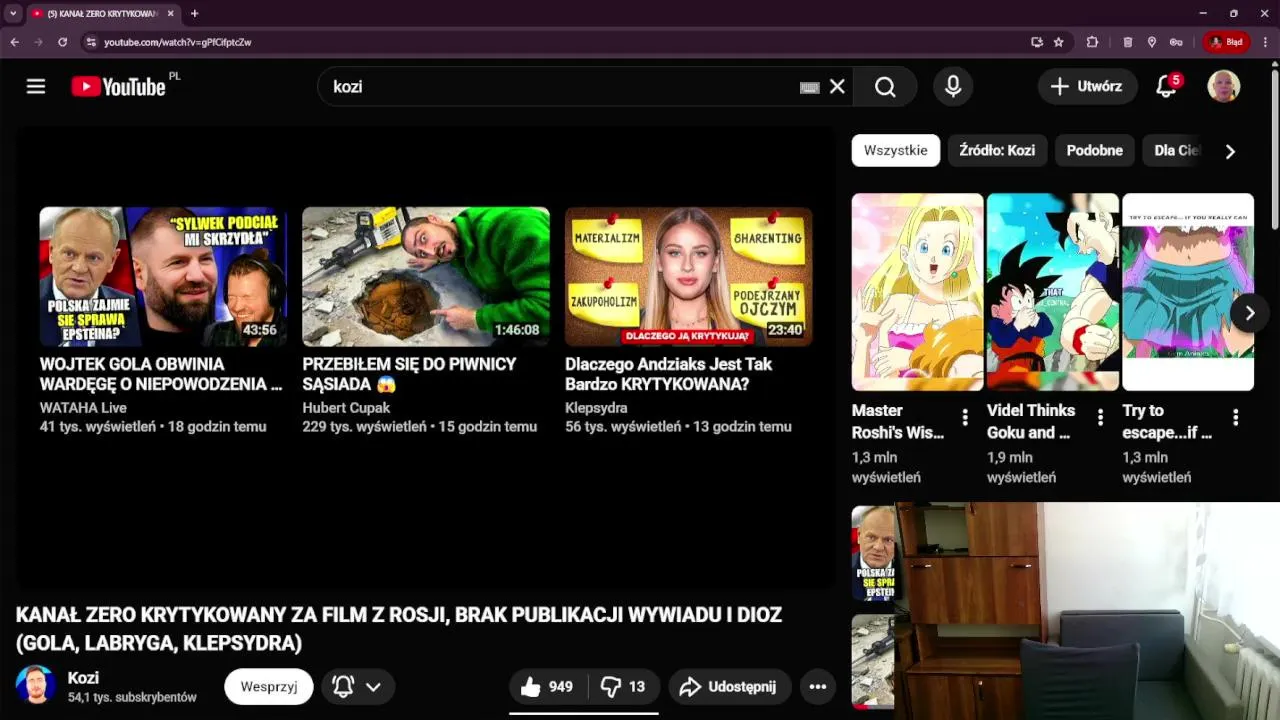Dislike the video with 13 dislikes
Screen dimensions: 1280x720
pos(622,687)
